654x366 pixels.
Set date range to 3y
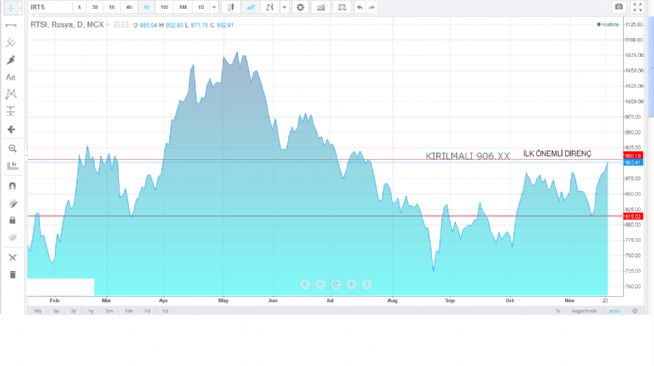[73, 311]
